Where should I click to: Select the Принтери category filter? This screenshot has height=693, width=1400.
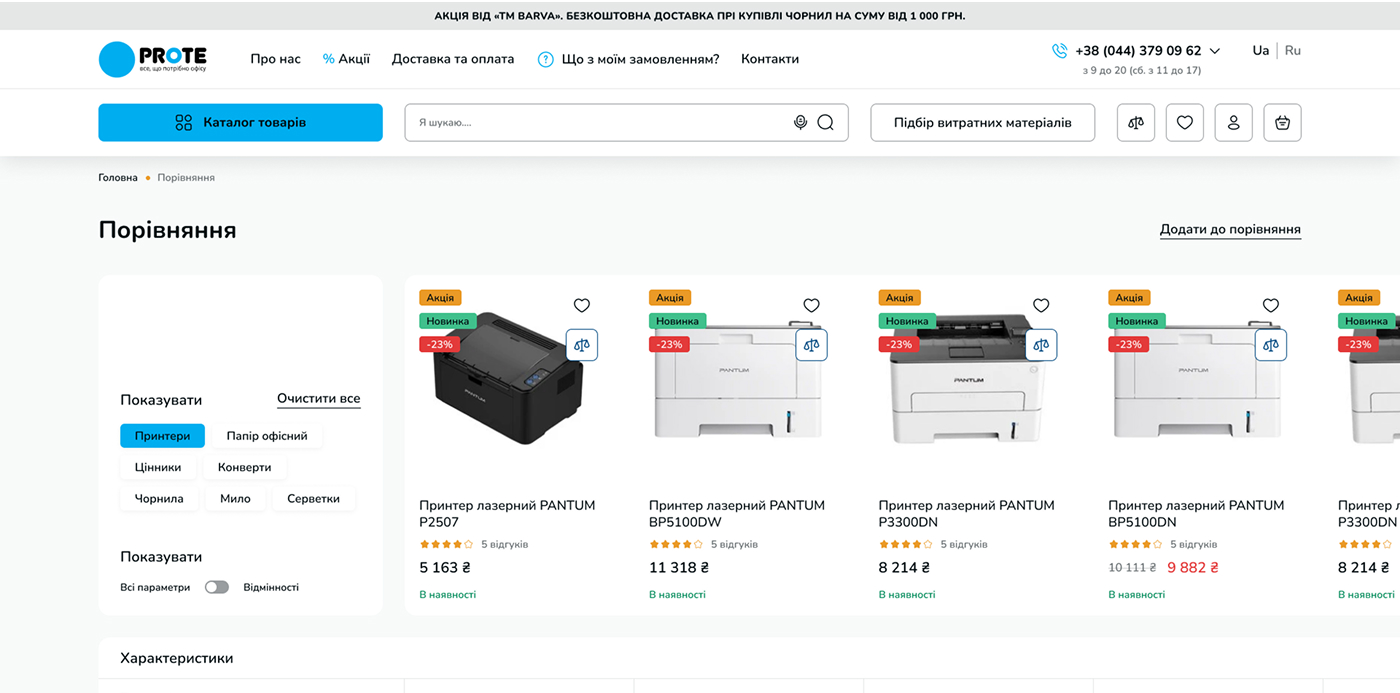pyautogui.click(x=162, y=436)
